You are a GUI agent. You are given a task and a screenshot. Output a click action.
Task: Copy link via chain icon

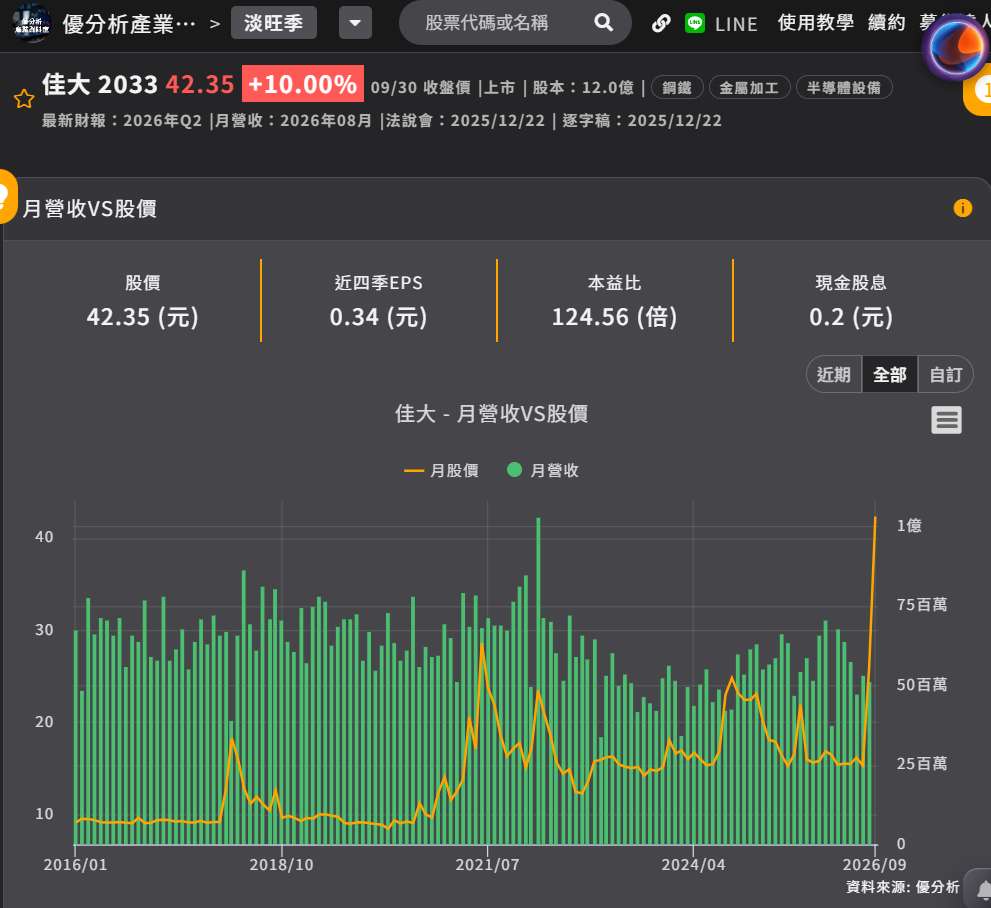[661, 23]
